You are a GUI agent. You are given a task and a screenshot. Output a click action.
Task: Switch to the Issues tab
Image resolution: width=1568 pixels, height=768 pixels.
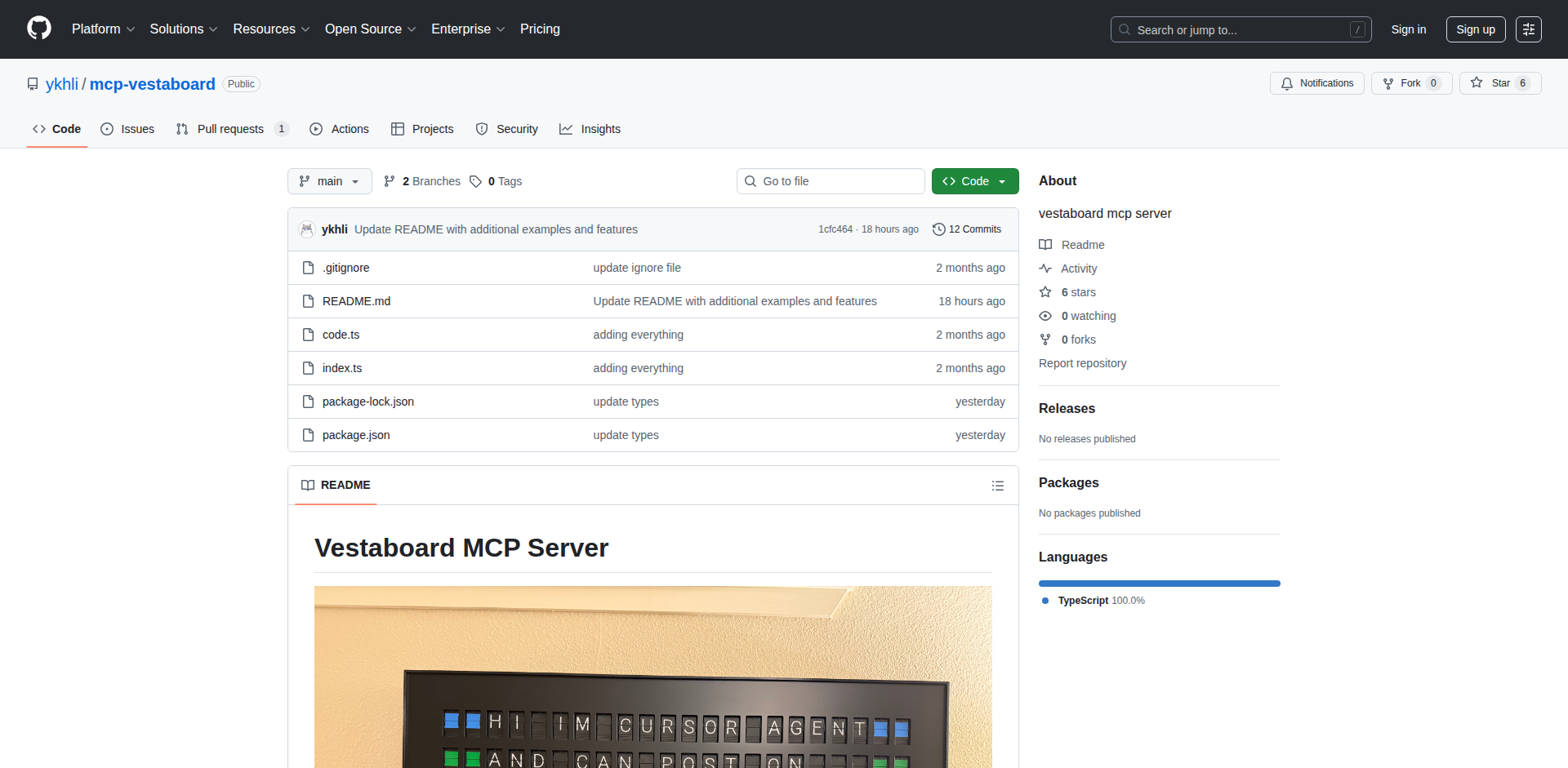tap(127, 129)
